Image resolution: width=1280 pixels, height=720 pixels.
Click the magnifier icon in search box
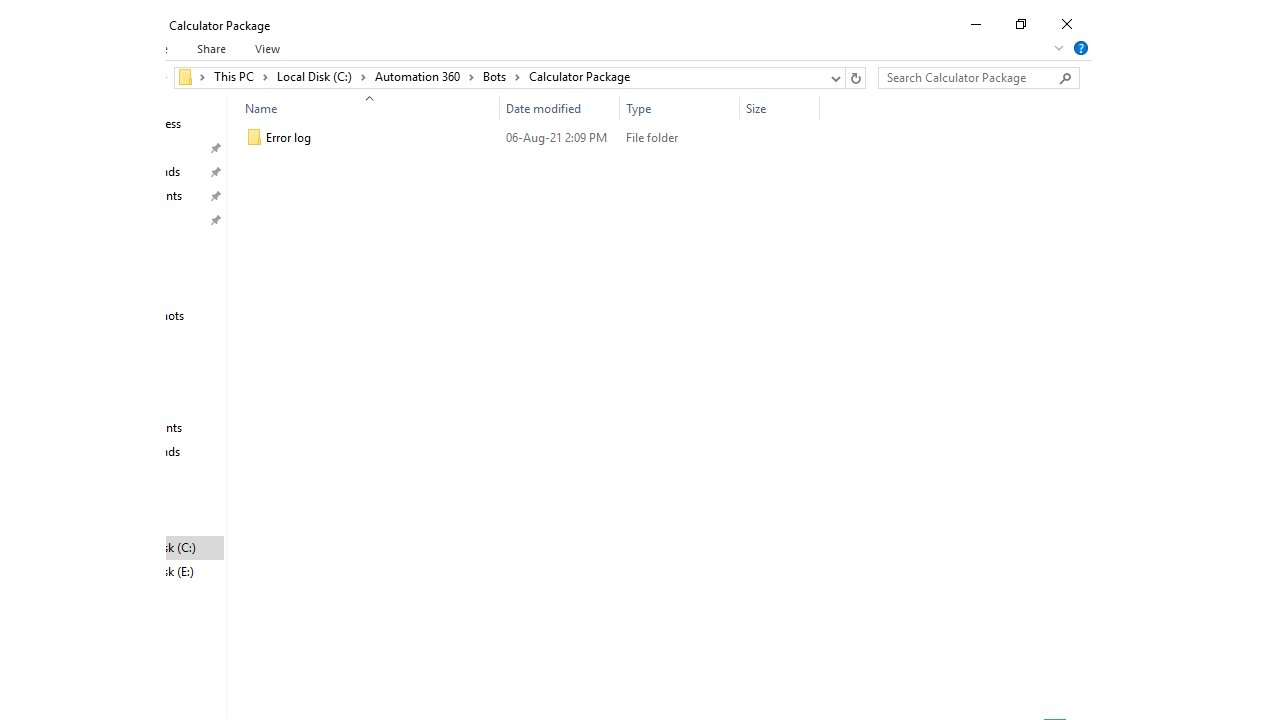[1066, 78]
